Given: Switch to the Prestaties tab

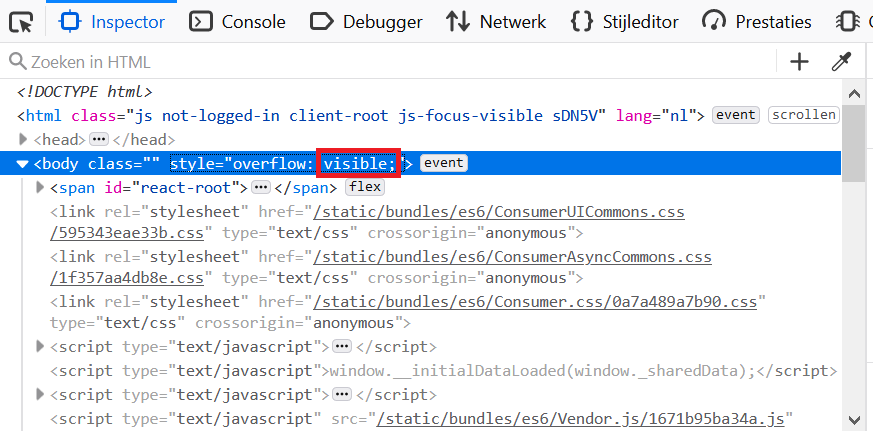Looking at the screenshot, I should [x=757, y=21].
